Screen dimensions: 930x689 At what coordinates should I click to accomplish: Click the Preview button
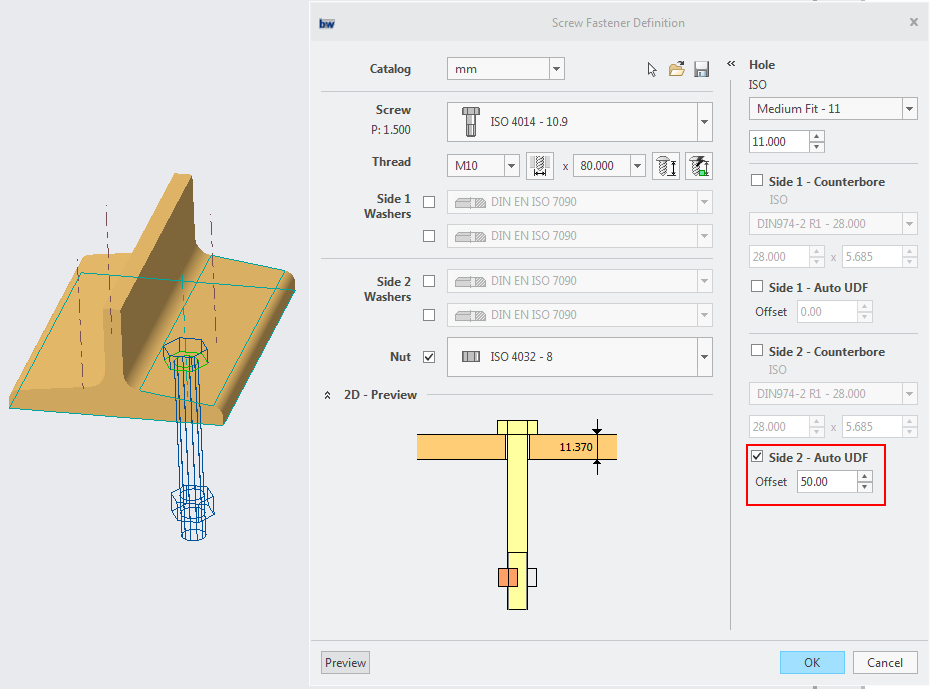[x=345, y=662]
